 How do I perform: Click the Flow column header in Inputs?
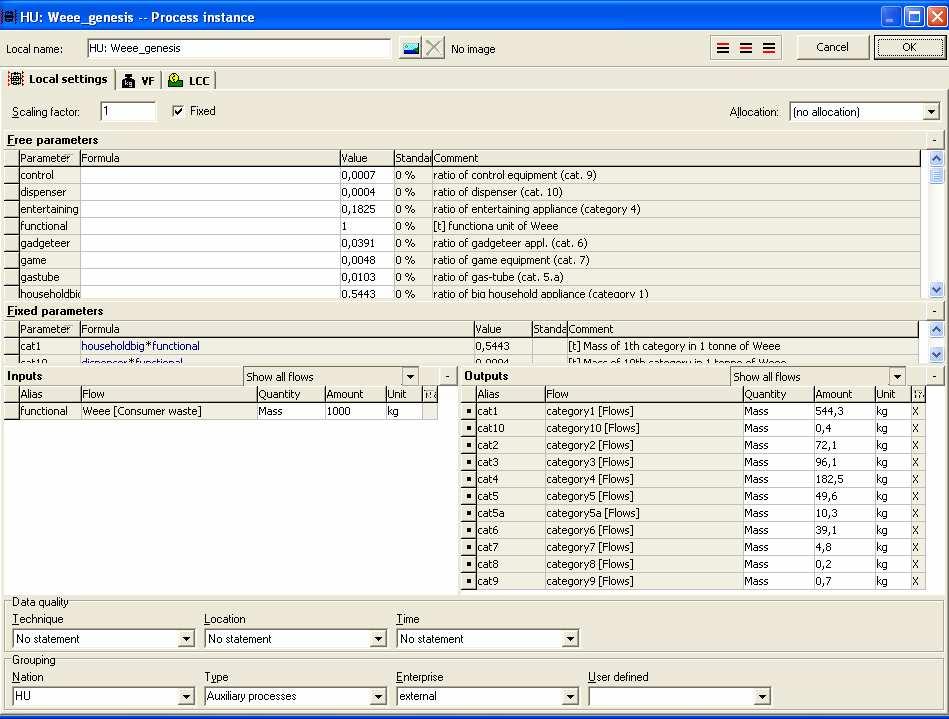(169, 394)
